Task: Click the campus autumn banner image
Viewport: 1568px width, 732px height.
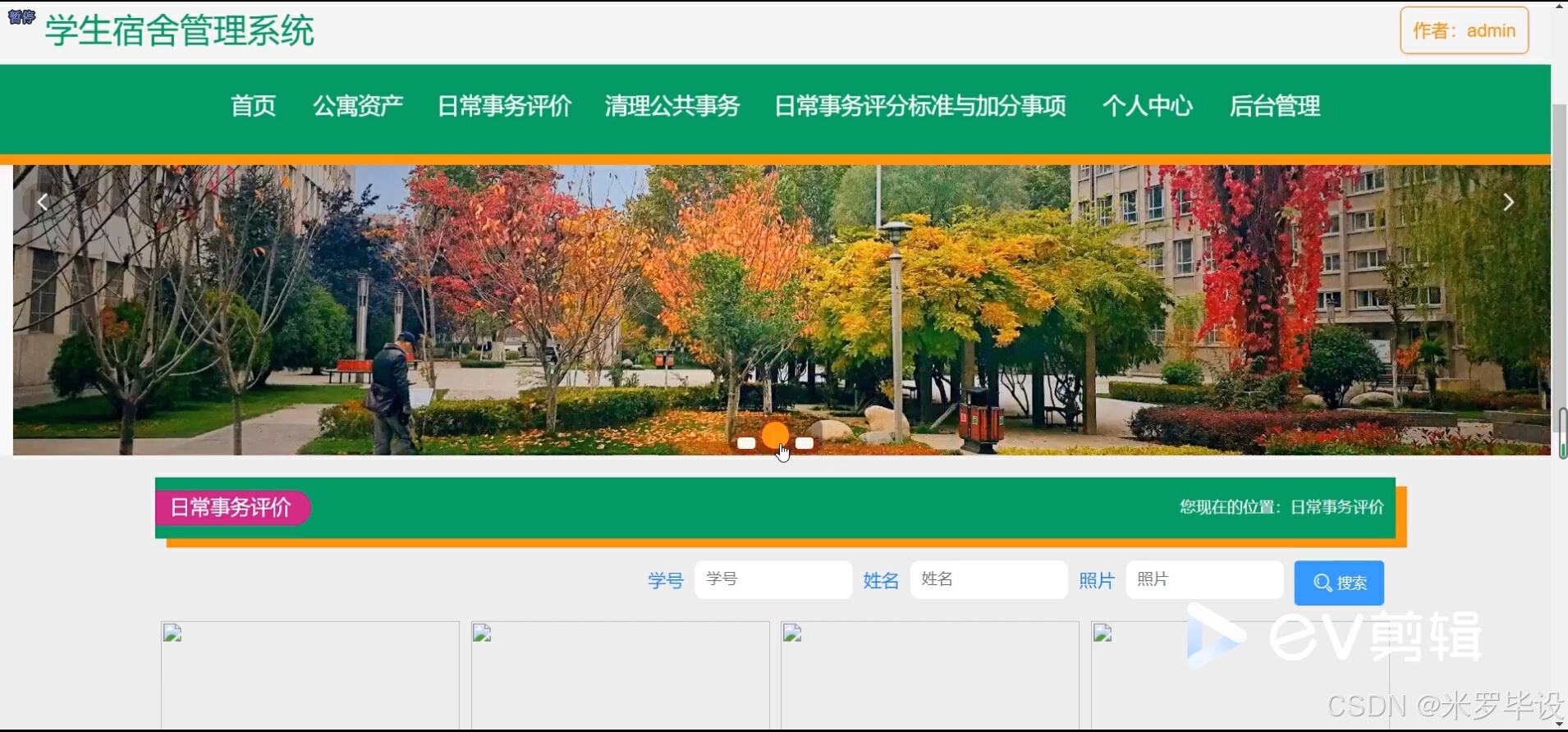Action: click(782, 310)
